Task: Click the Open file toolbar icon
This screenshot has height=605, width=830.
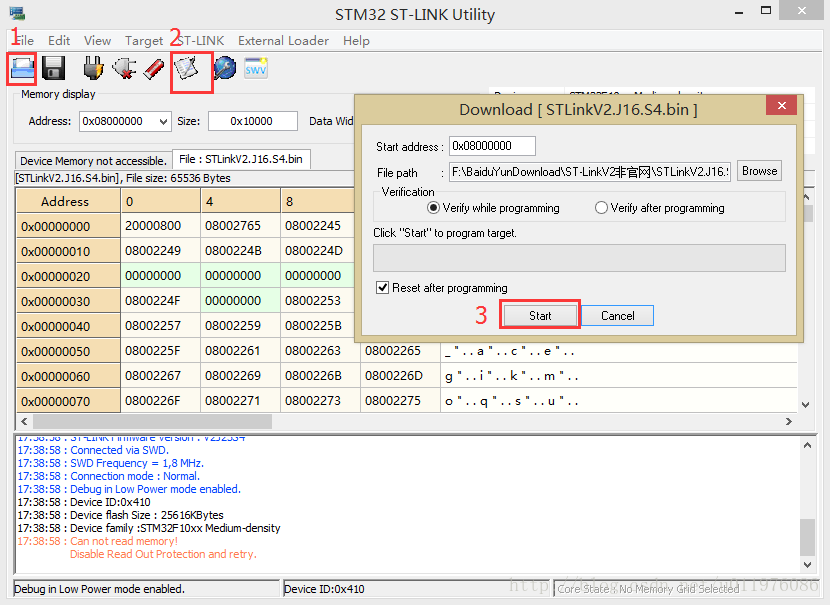Action: coord(23,68)
